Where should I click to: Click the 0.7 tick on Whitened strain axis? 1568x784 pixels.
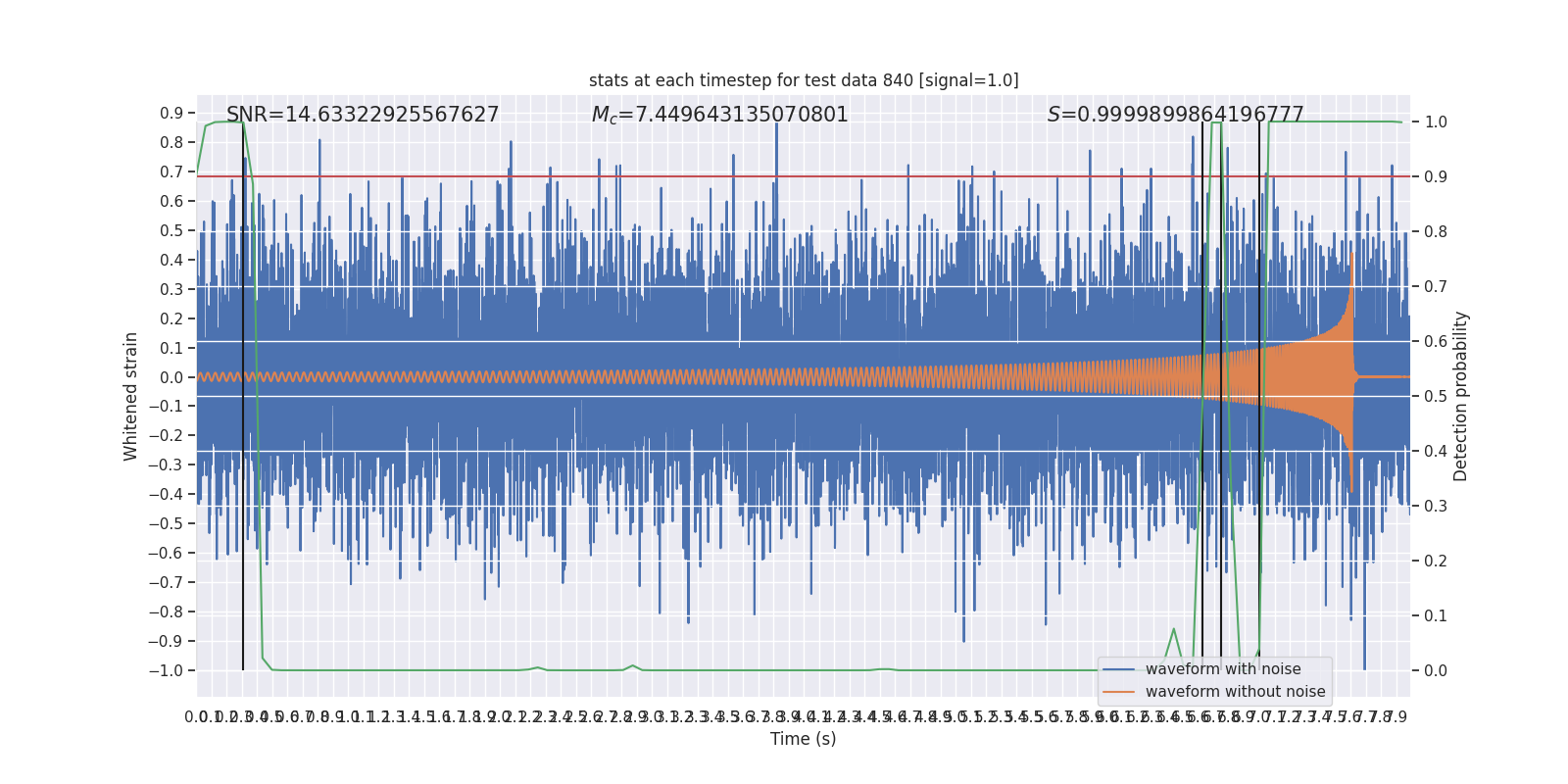[171, 172]
